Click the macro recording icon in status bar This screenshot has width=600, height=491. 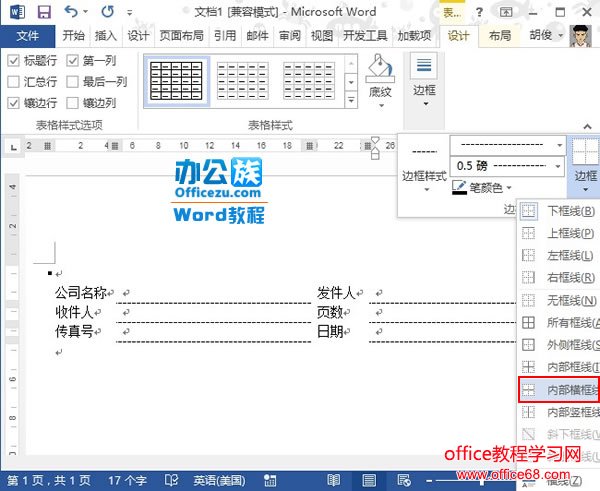[270, 480]
